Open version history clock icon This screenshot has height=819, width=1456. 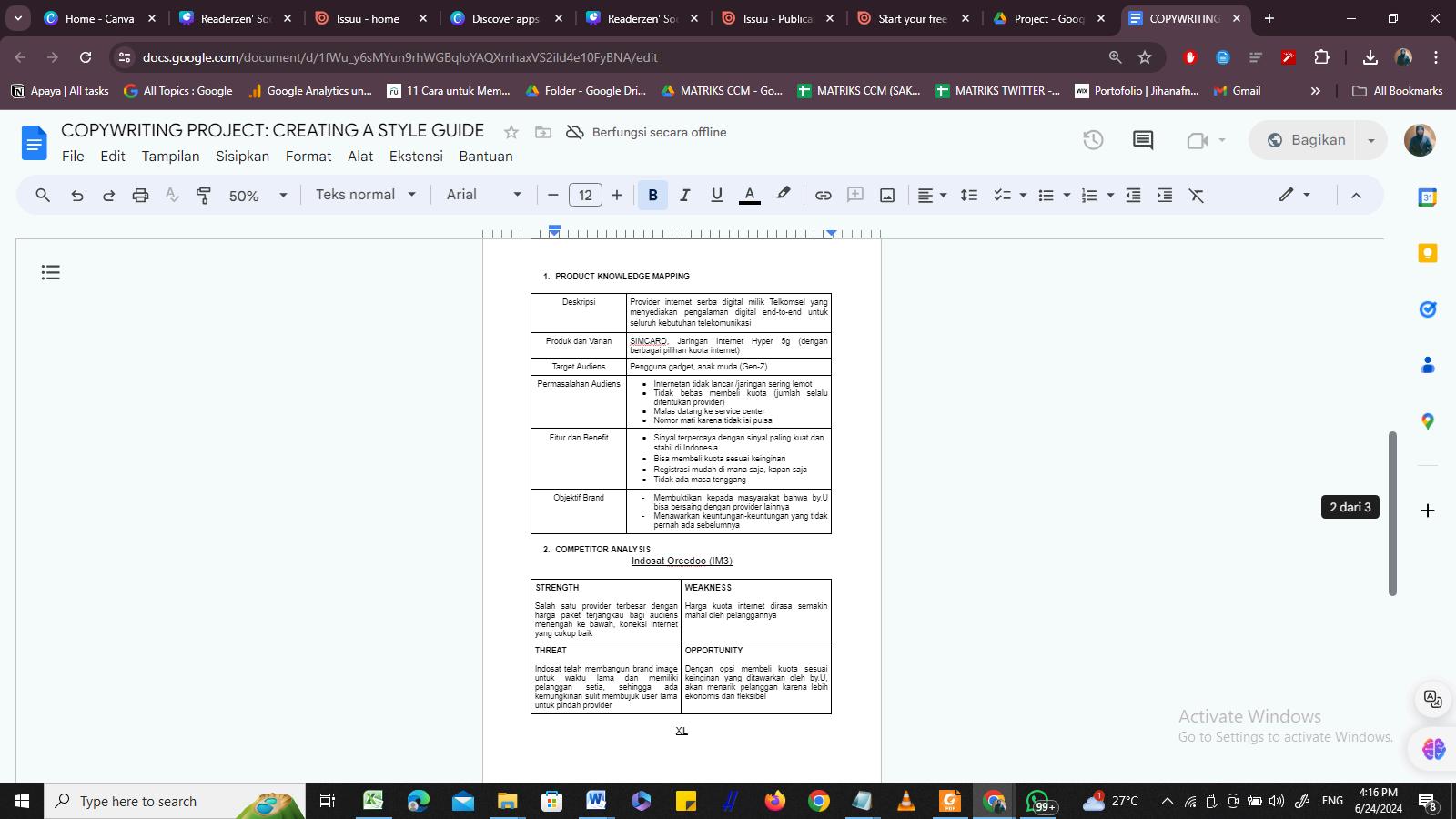[1093, 140]
